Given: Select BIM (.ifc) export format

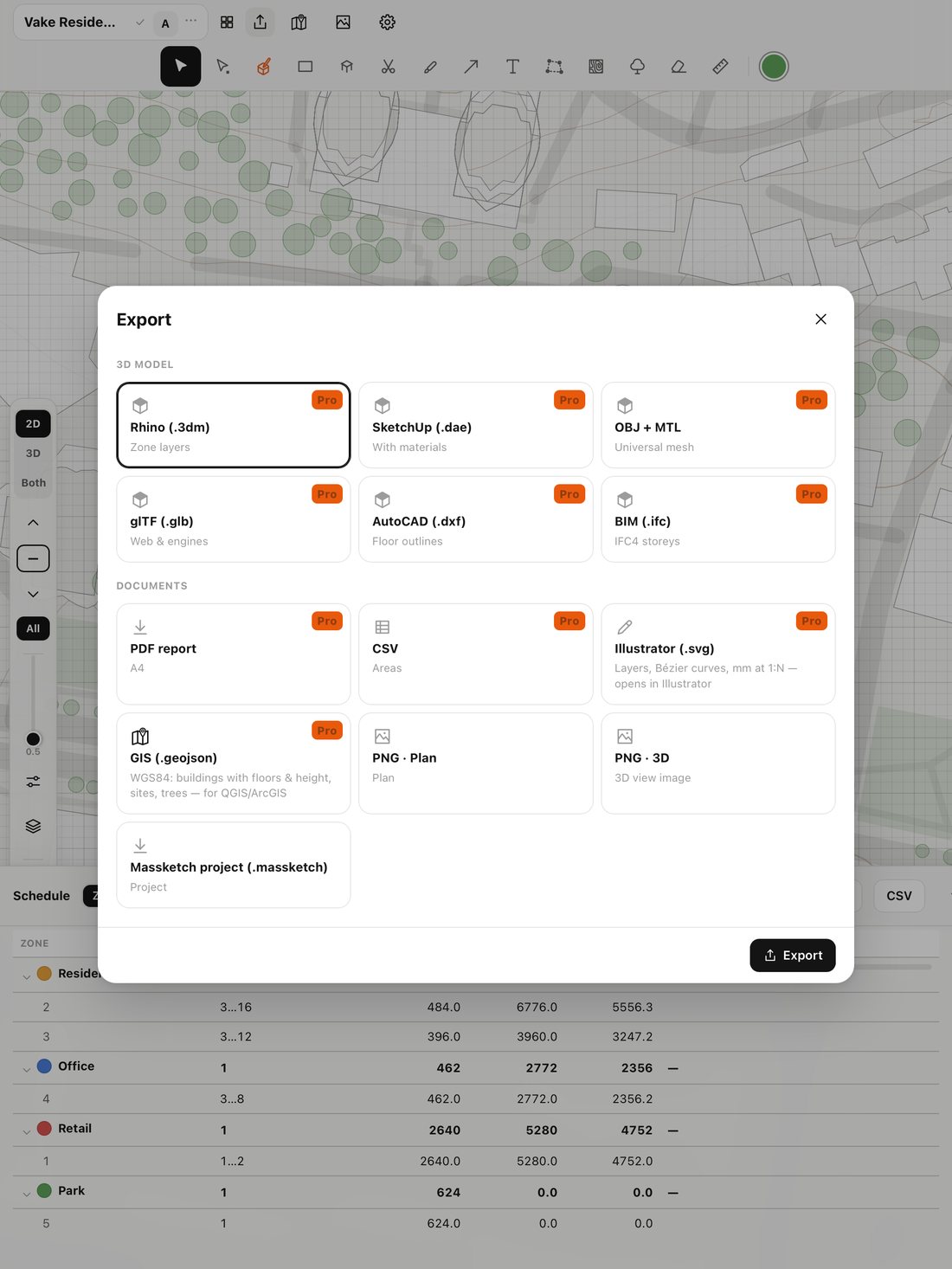Looking at the screenshot, I should pos(718,519).
